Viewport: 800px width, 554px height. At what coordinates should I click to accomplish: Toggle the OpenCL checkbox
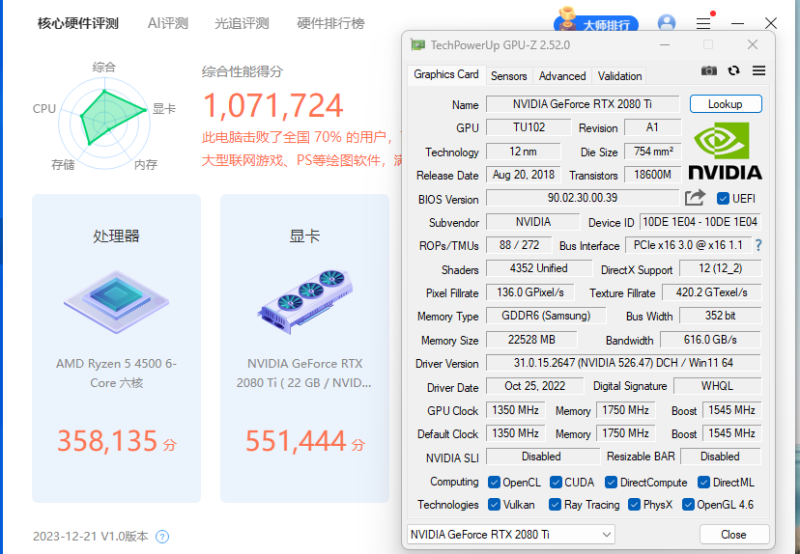tap(494, 482)
